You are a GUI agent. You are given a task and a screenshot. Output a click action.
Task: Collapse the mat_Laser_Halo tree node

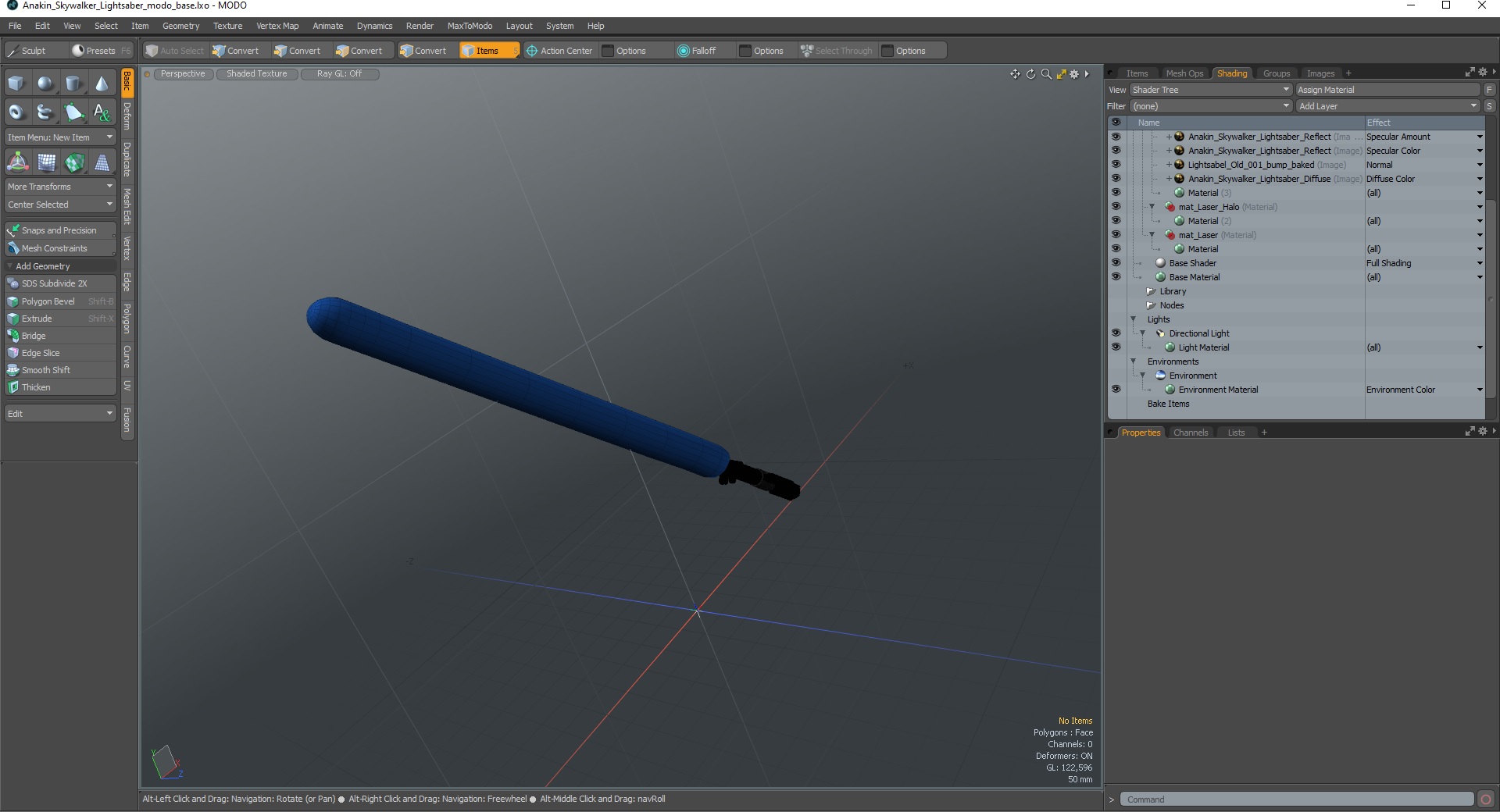click(x=1152, y=207)
